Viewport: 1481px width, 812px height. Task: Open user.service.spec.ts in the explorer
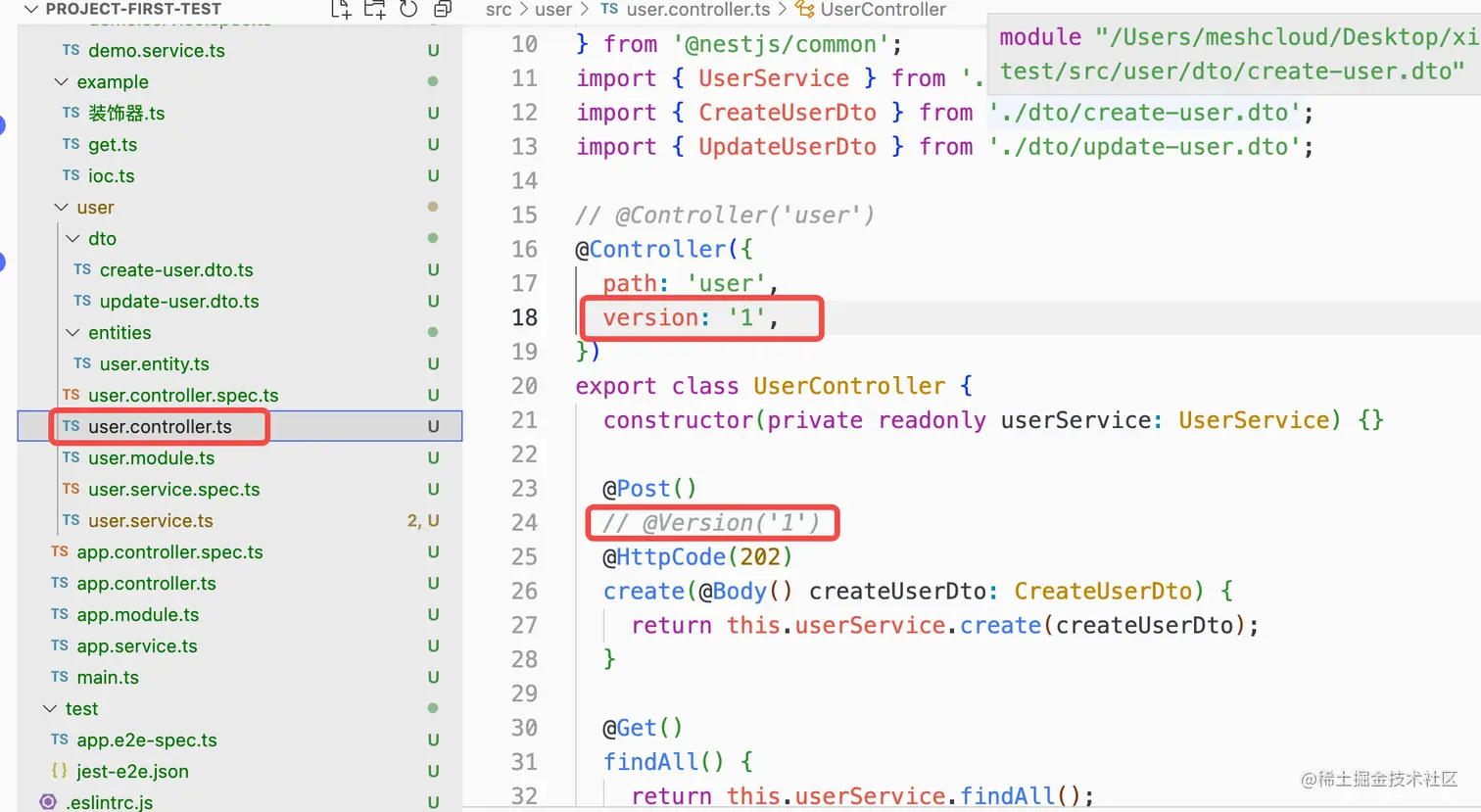pyautogui.click(x=174, y=489)
